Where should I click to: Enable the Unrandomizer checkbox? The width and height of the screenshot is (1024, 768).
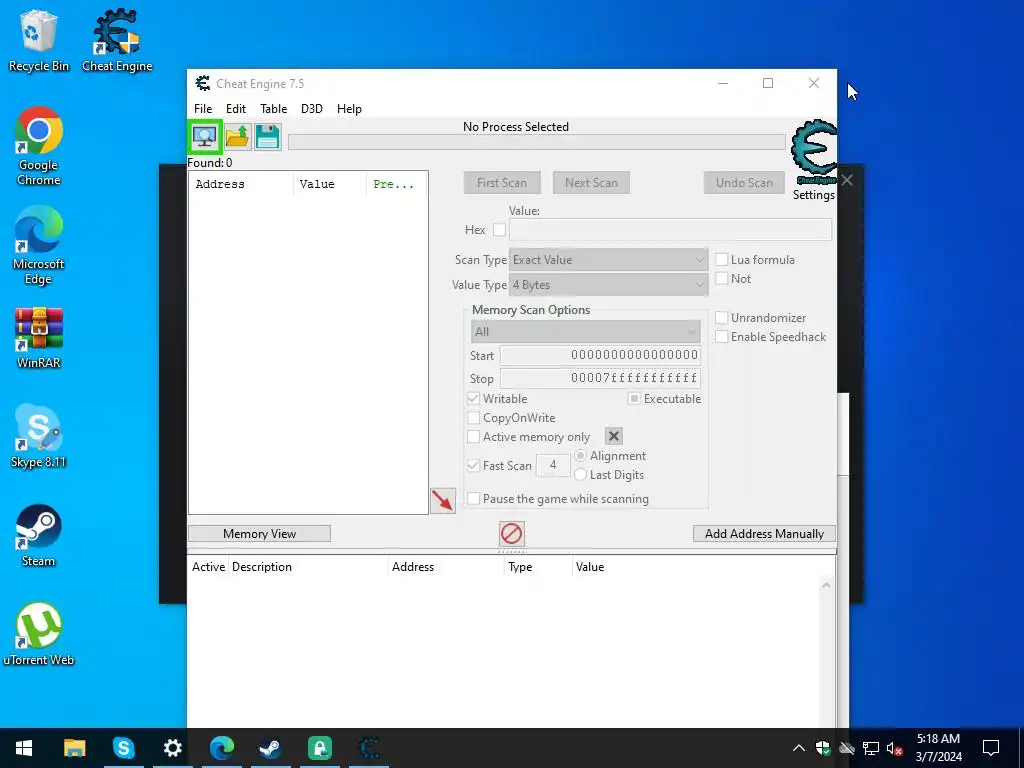point(722,317)
